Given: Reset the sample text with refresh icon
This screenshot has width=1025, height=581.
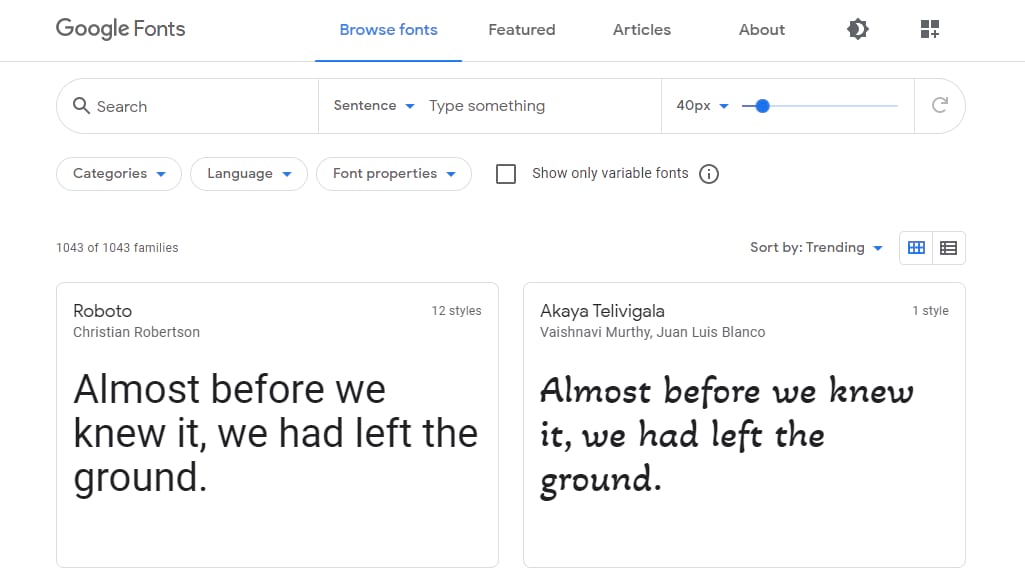Looking at the screenshot, I should coord(940,105).
